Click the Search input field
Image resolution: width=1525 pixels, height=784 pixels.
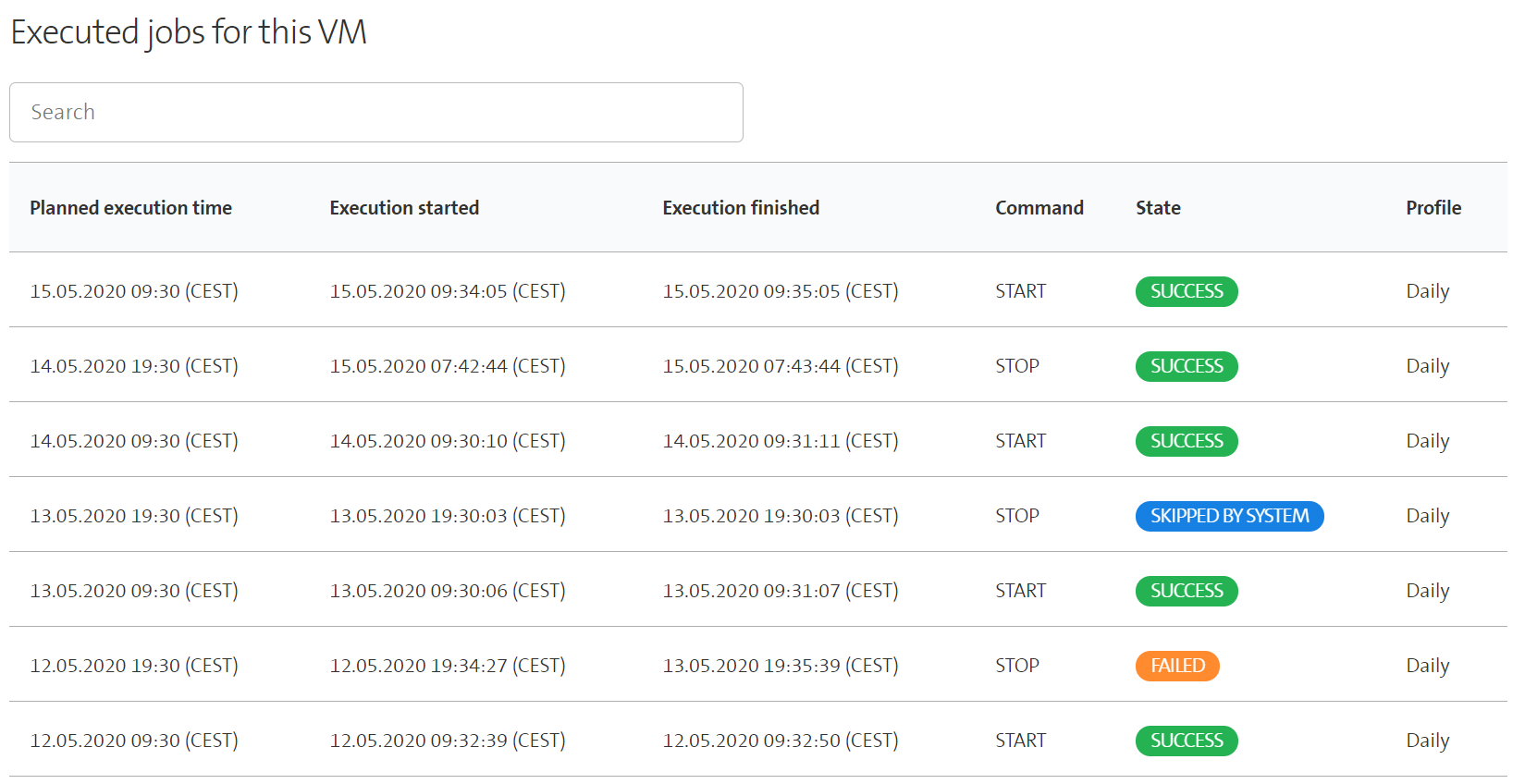375,112
